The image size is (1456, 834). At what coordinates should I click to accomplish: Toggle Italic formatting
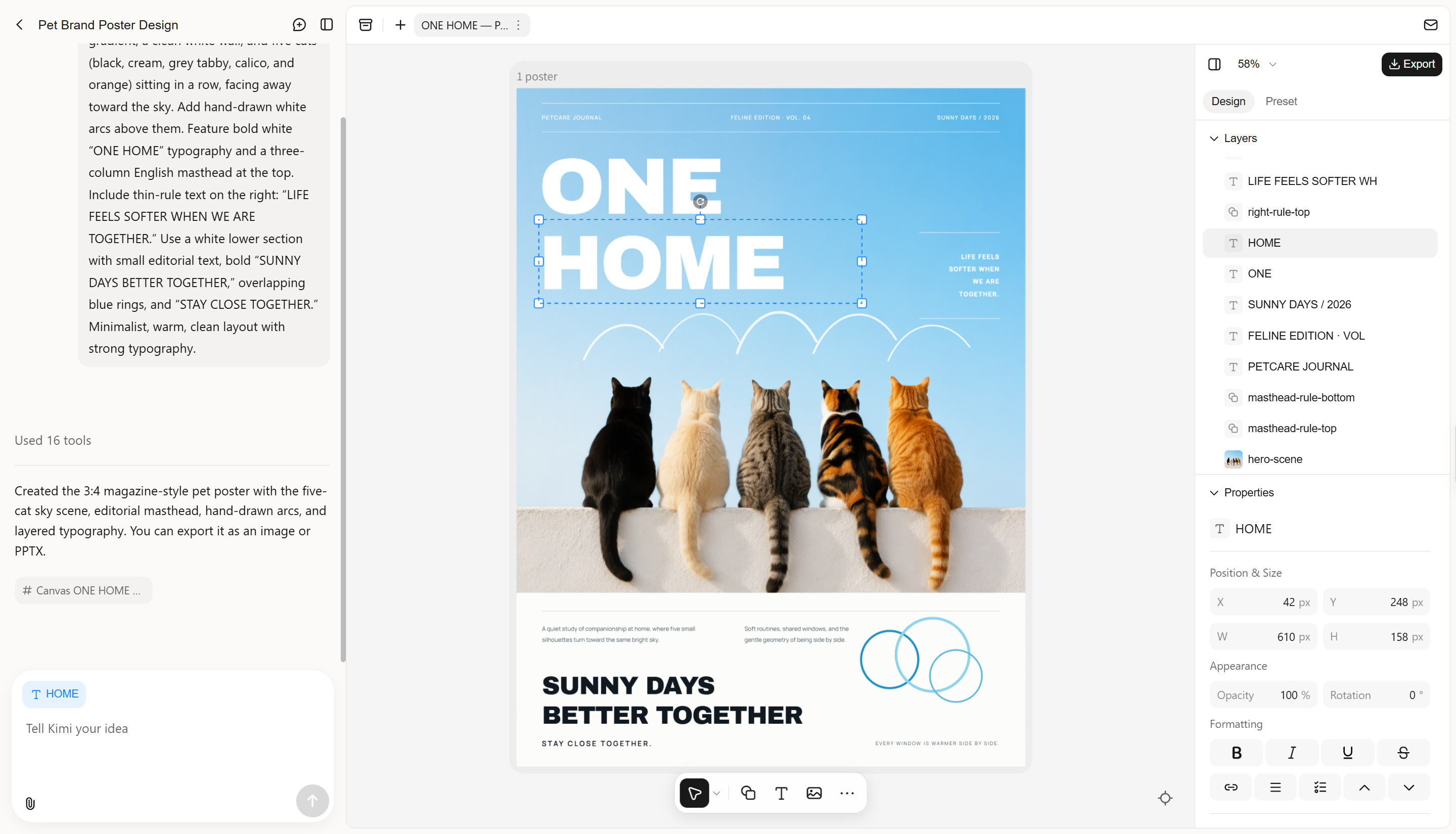[x=1292, y=753]
